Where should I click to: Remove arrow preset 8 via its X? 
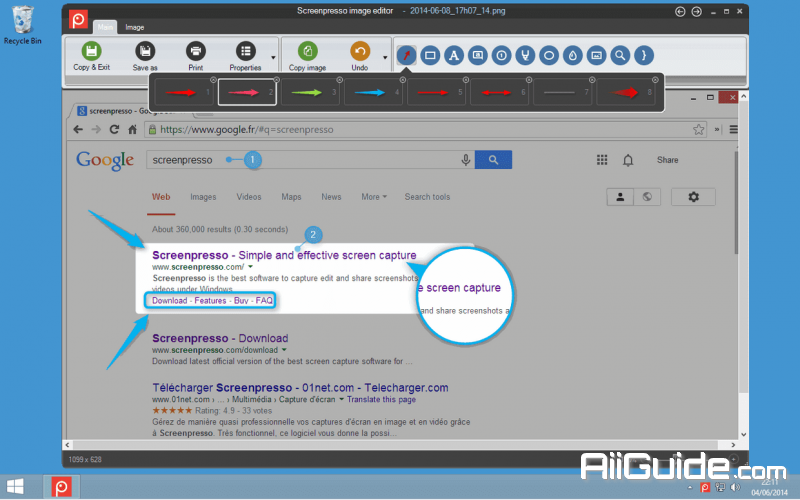pyautogui.click(x=655, y=80)
